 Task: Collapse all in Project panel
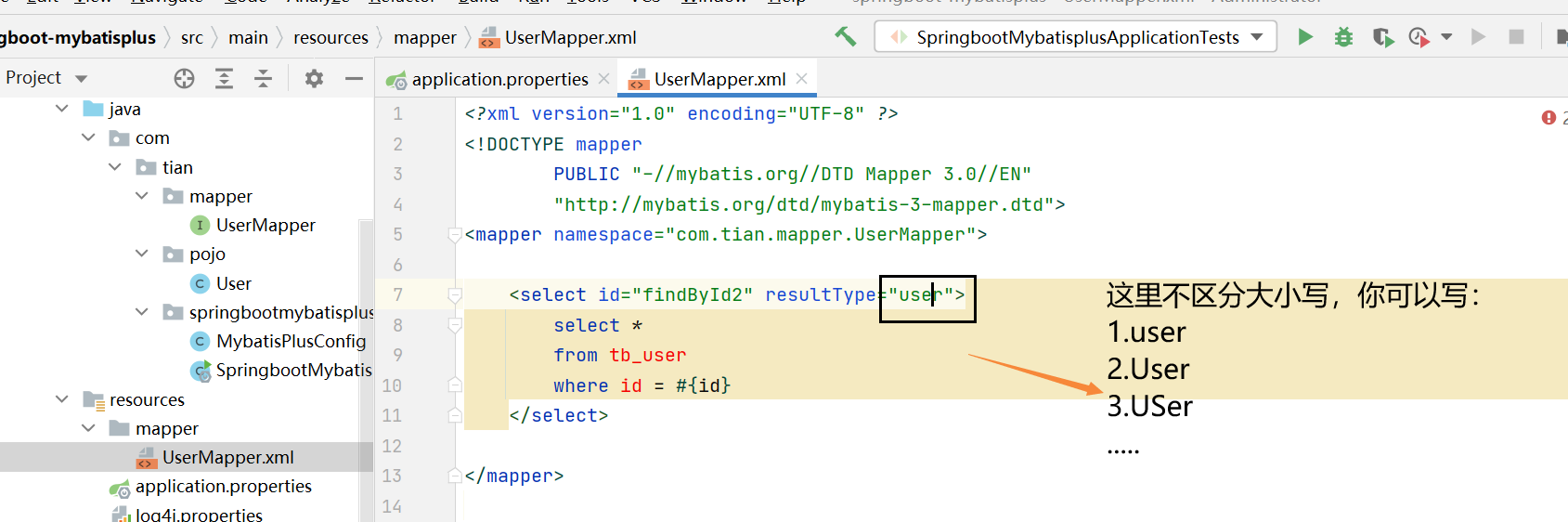pos(264,78)
